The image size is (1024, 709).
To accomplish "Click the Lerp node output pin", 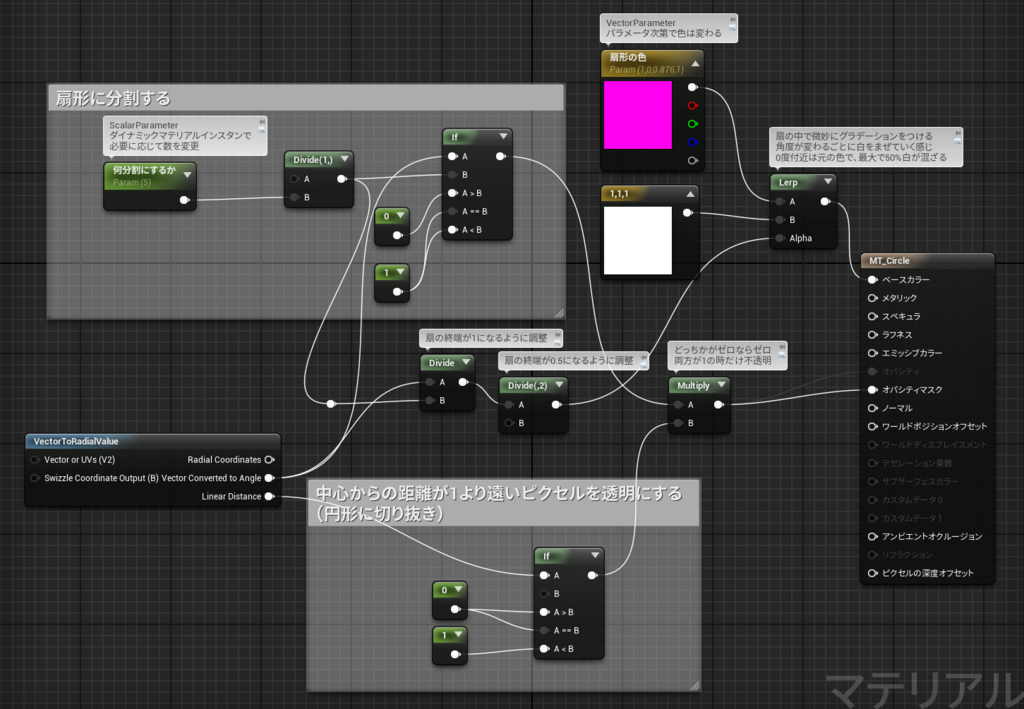I will tap(825, 202).
